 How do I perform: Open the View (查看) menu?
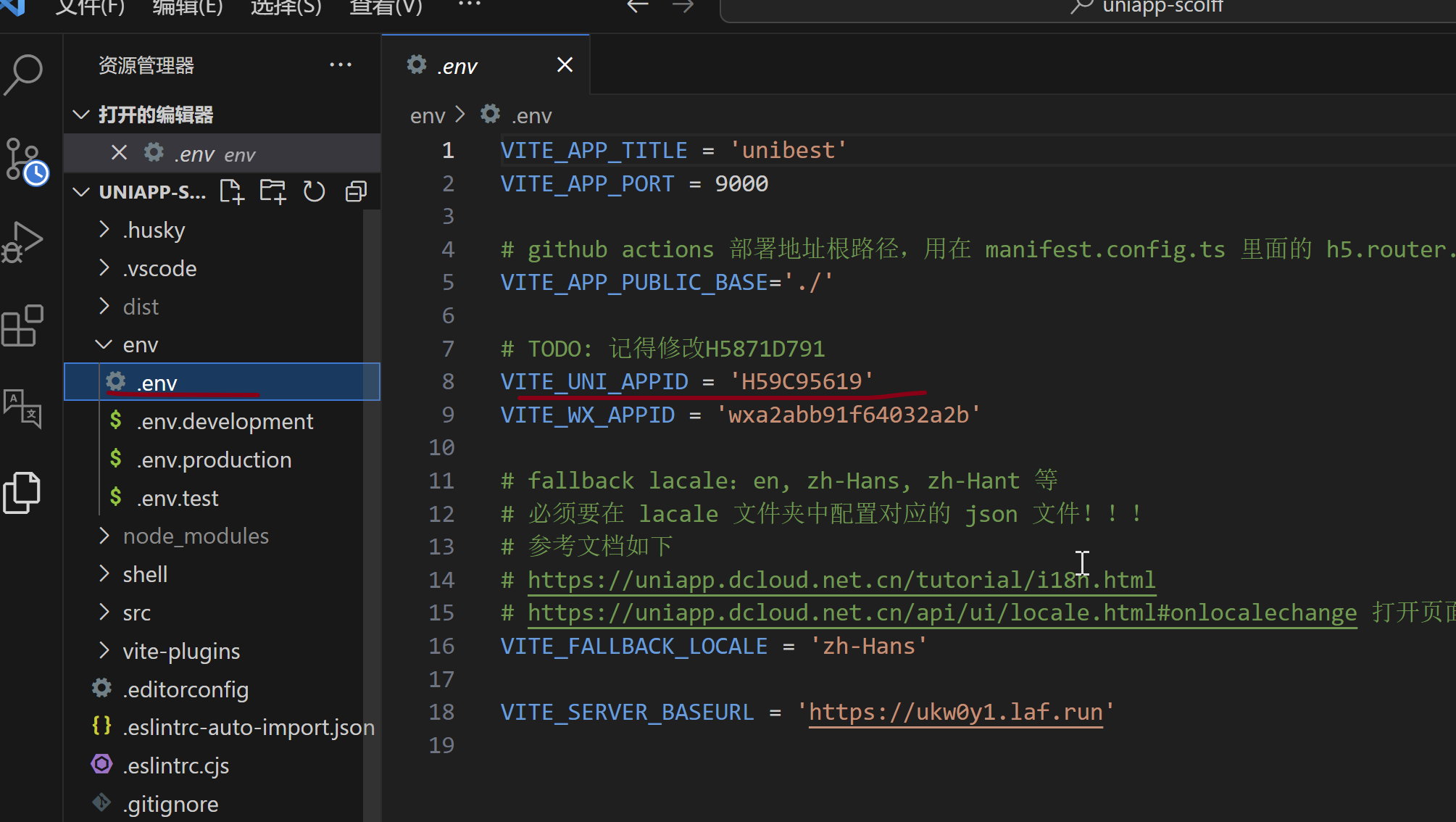(x=386, y=7)
